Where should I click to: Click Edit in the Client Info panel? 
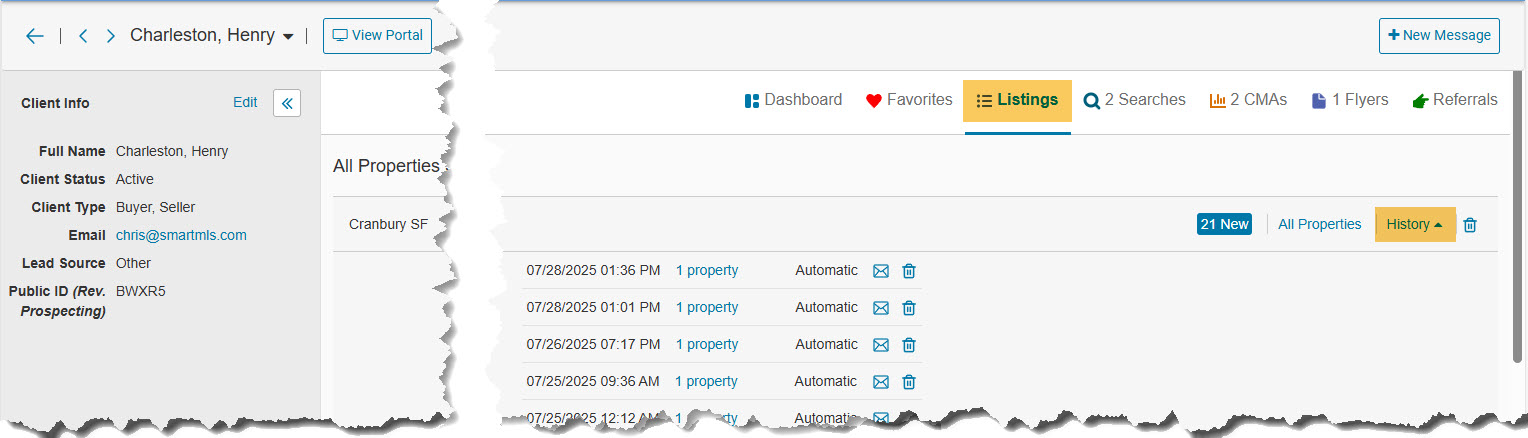click(245, 102)
